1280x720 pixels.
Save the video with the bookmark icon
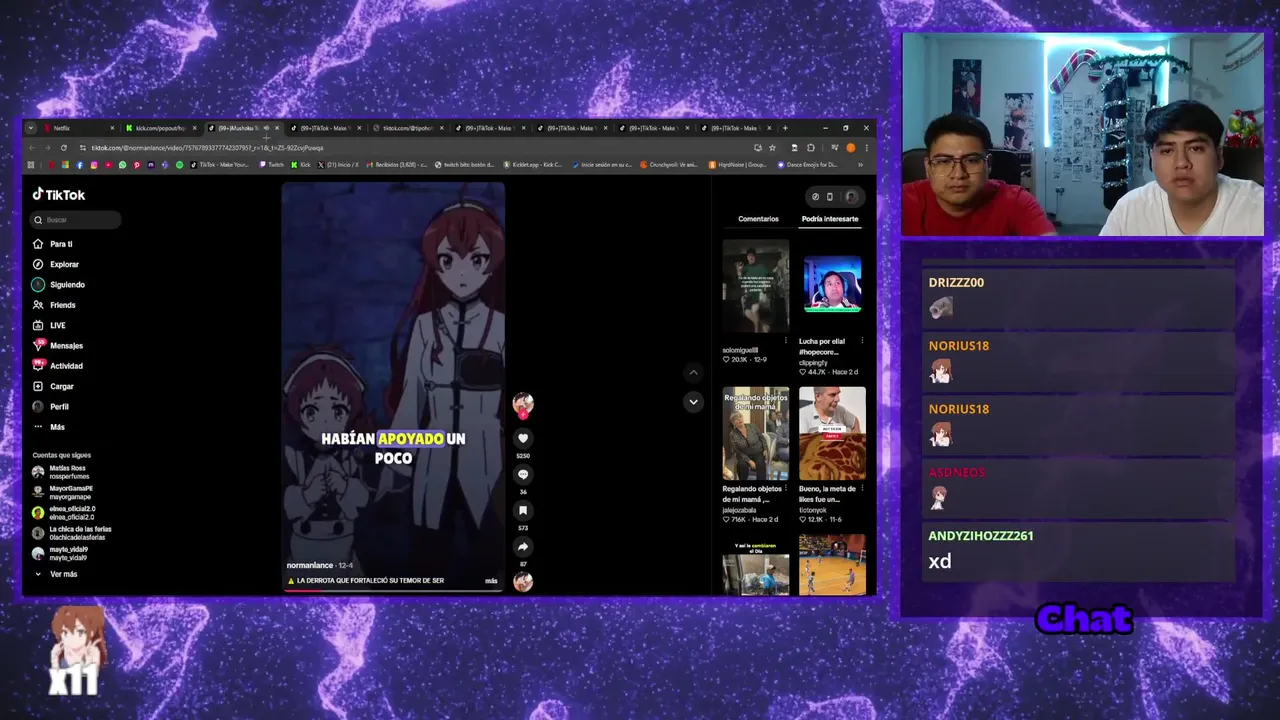tap(522, 510)
